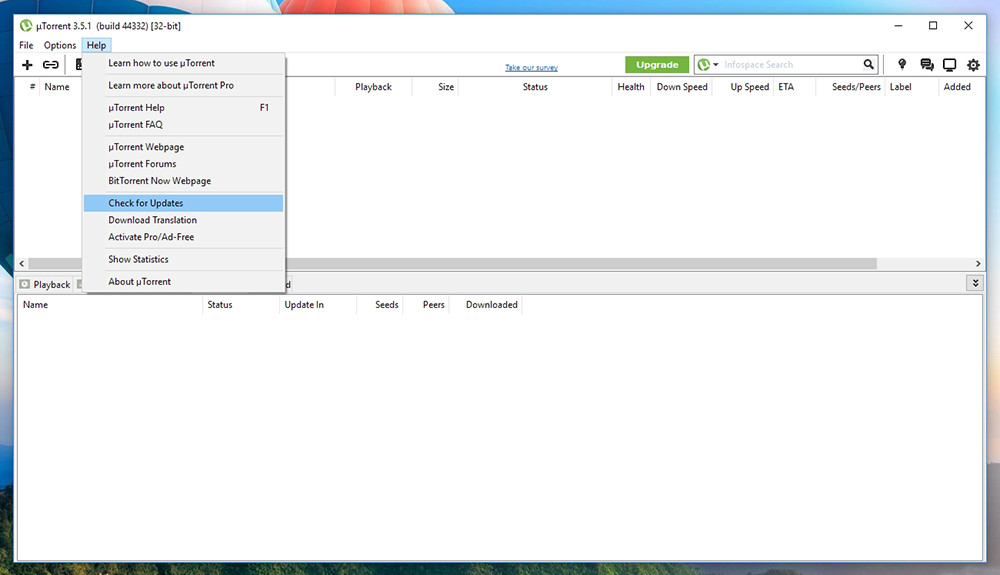Viewport: 1000px width, 575px height.
Task: Click the green Upgrade button
Action: [x=657, y=64]
